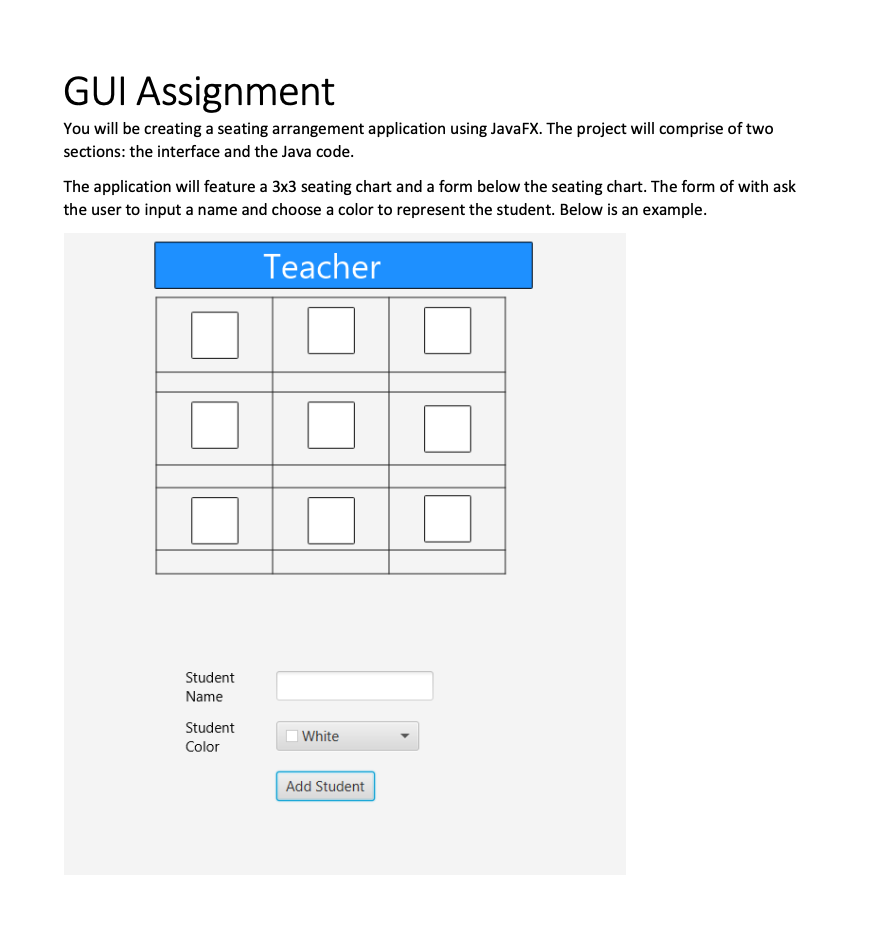Check the square in the center grid cell

331,425
